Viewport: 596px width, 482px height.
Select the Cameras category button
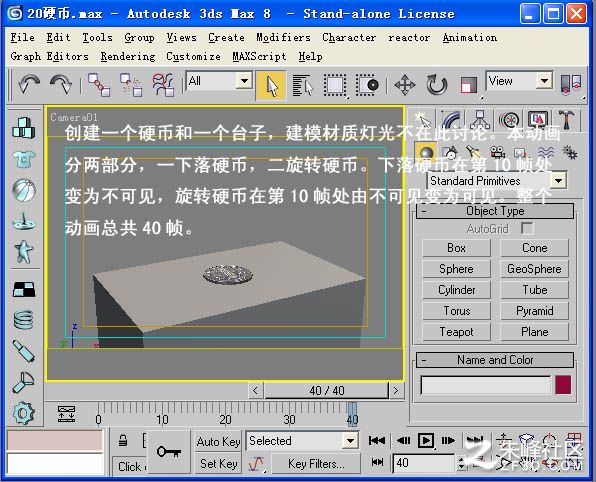click(x=498, y=153)
